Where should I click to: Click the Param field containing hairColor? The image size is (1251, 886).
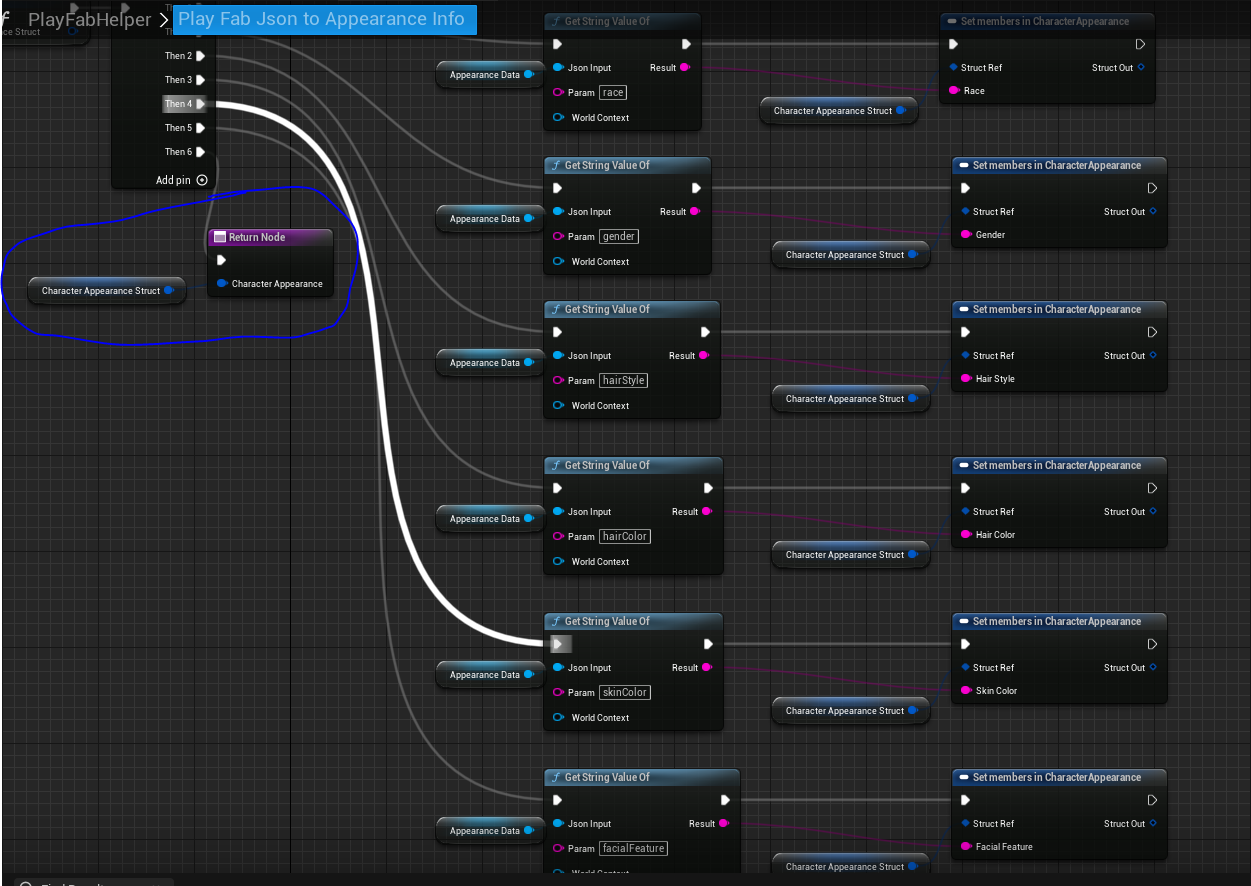coord(625,537)
